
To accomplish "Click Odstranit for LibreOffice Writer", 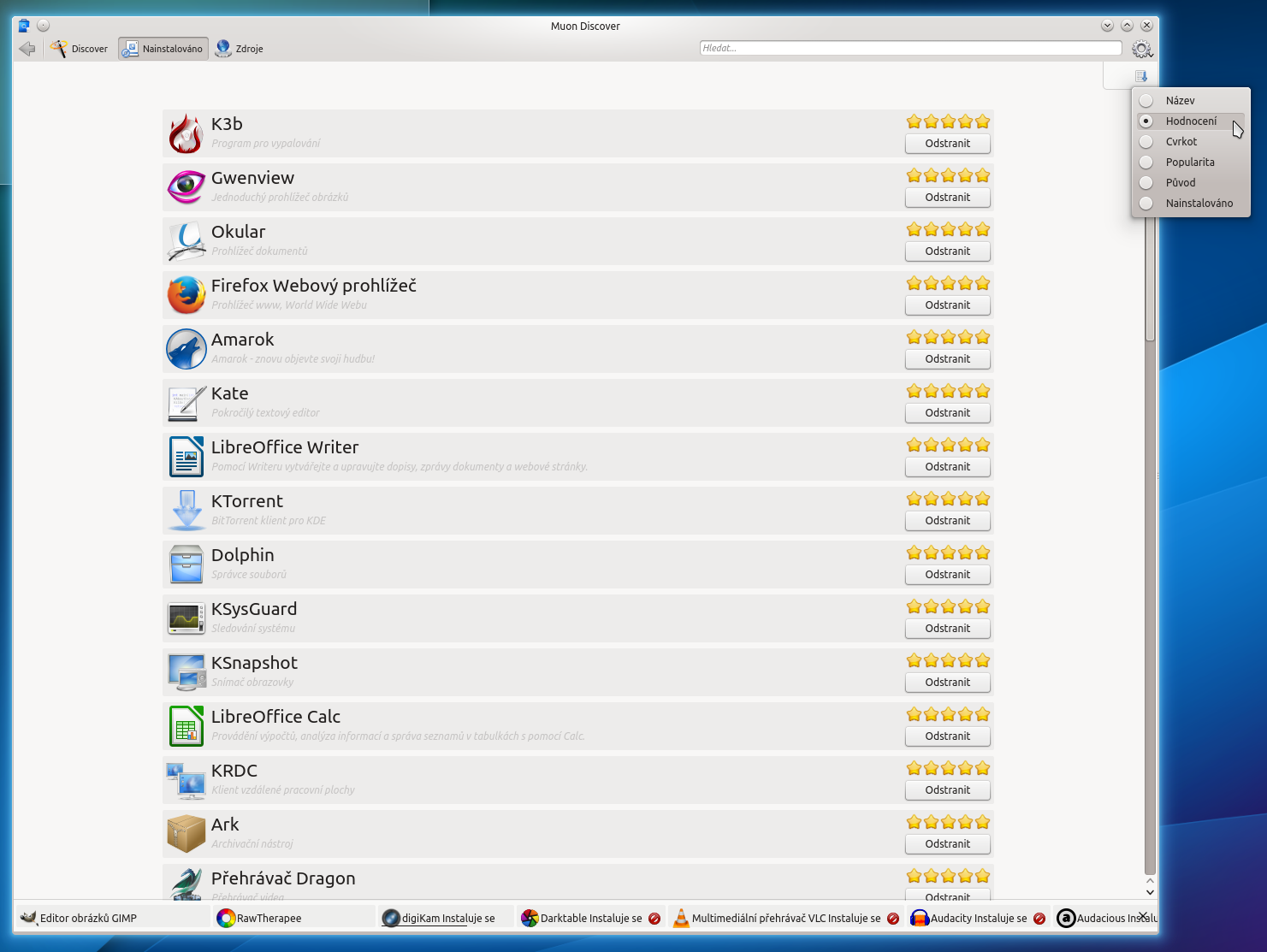I will (x=948, y=467).
